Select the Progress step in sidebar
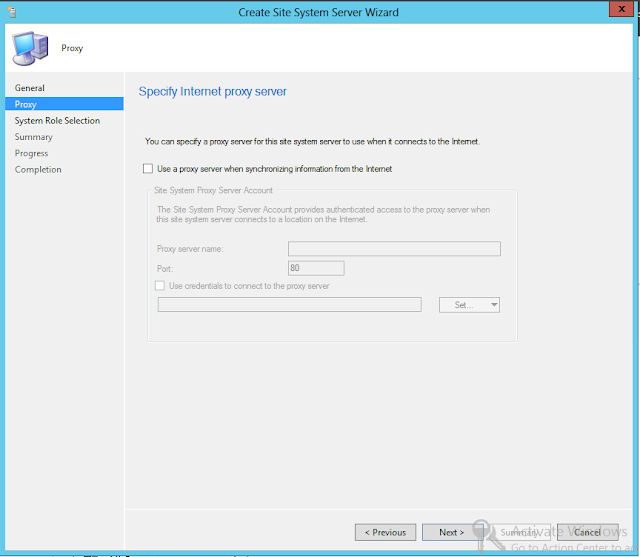 [x=31, y=153]
